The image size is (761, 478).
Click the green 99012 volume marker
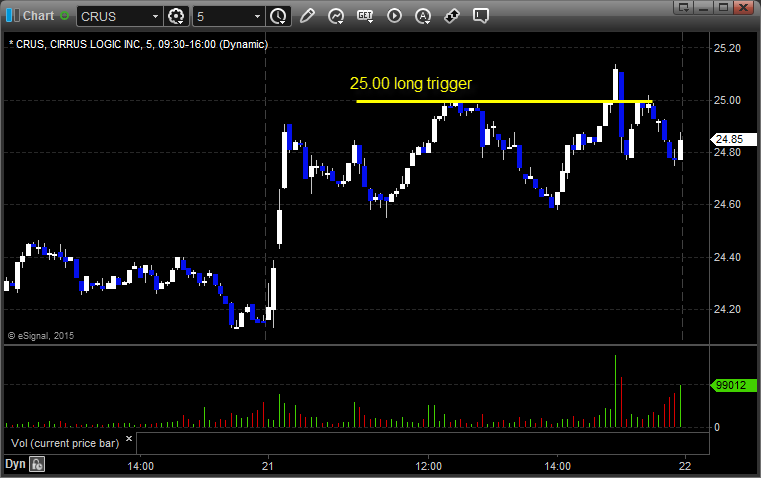[x=733, y=385]
